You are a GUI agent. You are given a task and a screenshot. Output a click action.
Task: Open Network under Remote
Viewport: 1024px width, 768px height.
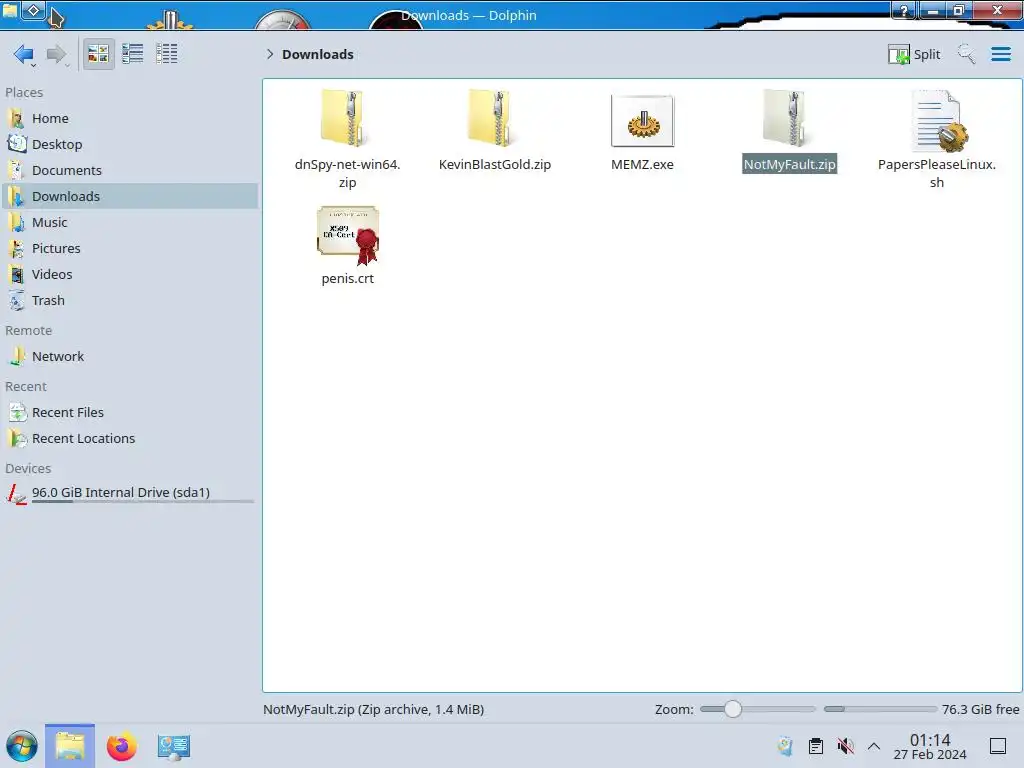(x=129, y=357)
